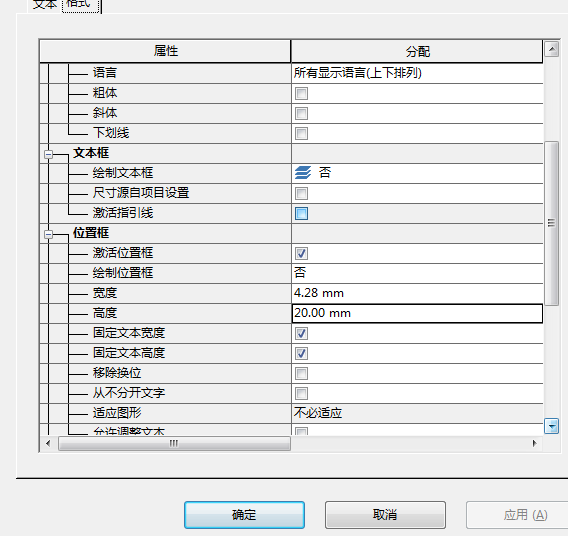Click the blue scroll down arrow button
Screen dimensions: 568x536
click(x=552, y=426)
